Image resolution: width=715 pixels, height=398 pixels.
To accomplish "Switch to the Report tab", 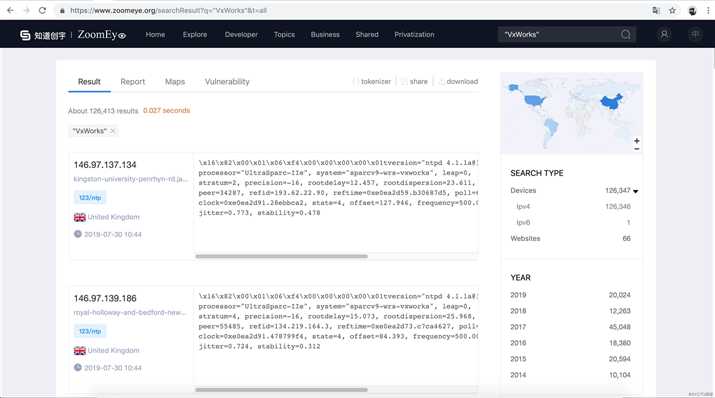I will tap(133, 82).
